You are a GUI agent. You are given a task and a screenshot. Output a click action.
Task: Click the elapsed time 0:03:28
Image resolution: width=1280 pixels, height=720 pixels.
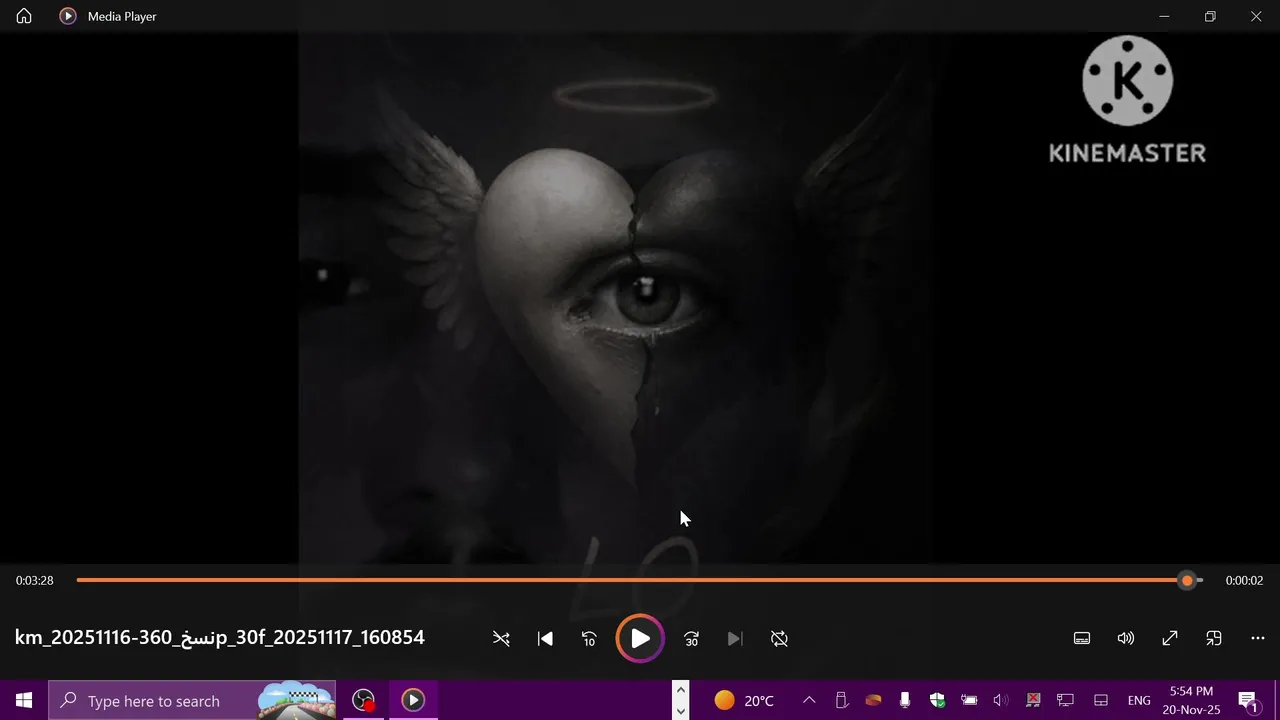pos(35,580)
